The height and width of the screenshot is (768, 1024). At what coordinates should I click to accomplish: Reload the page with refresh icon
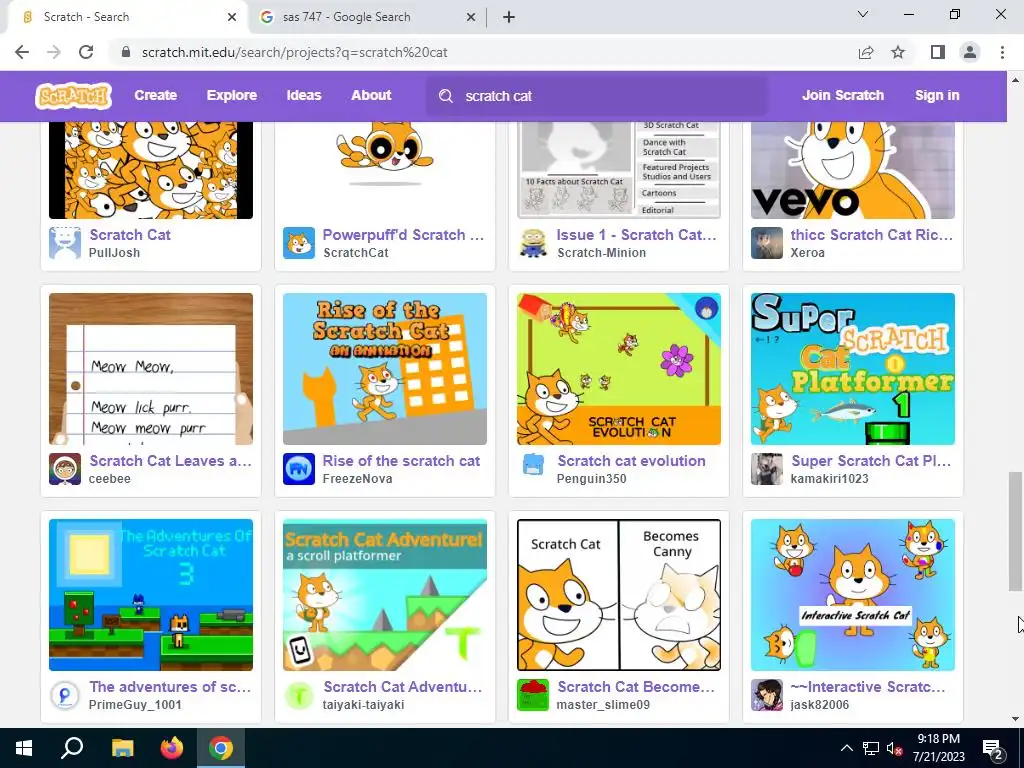coord(86,52)
